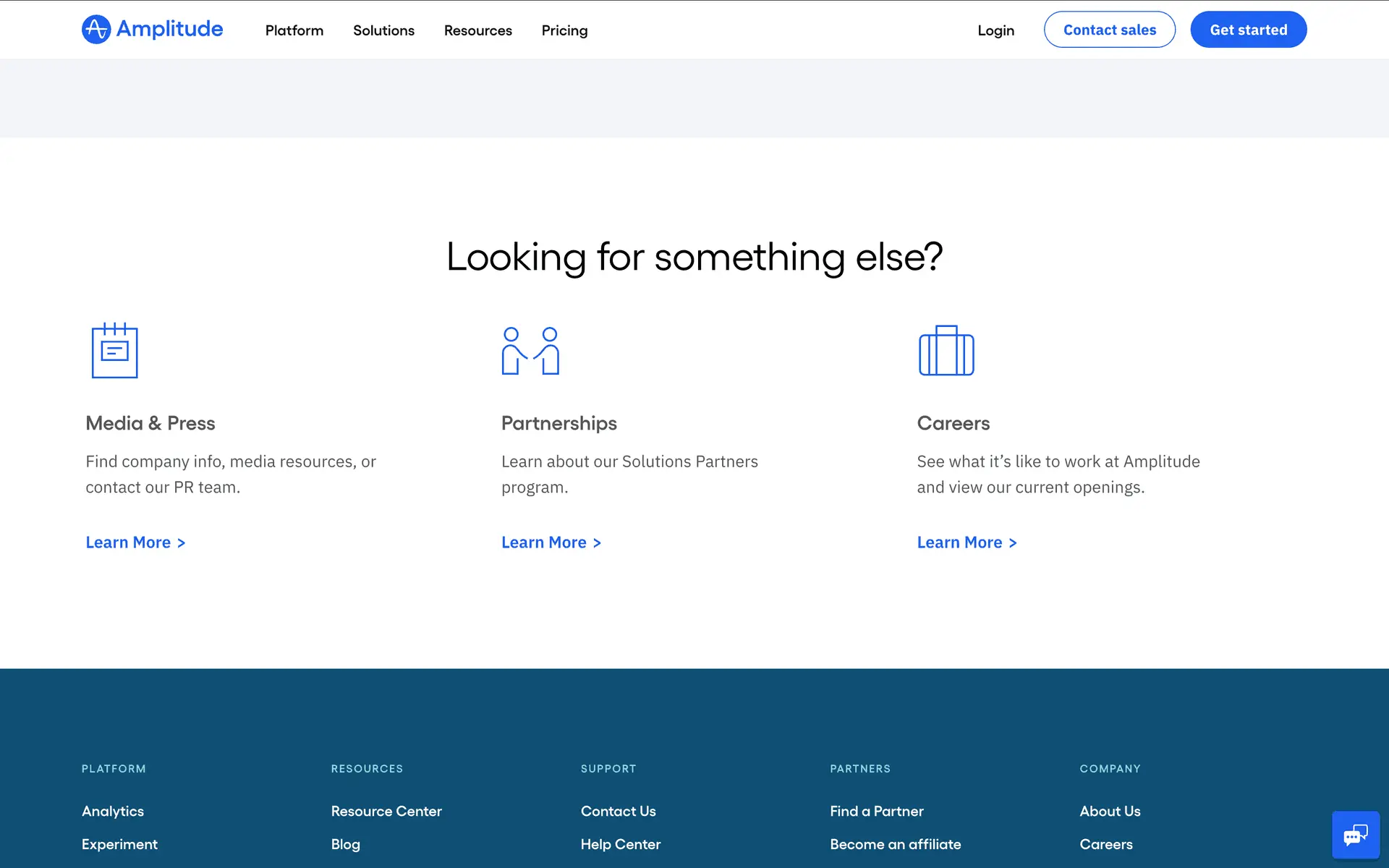
Task: Select Become an affiliate footer link
Action: point(895,844)
